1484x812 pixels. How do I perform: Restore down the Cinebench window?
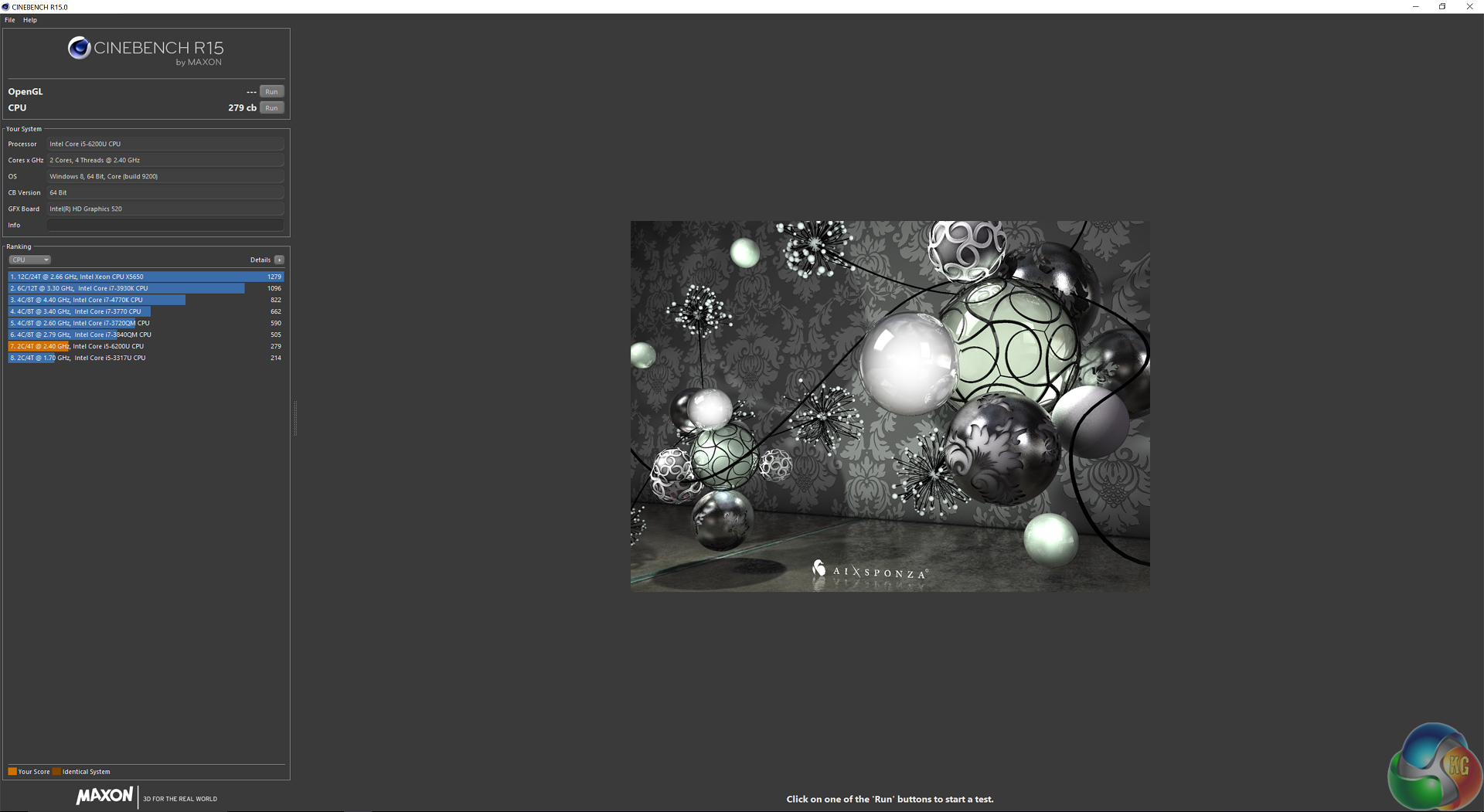1442,7
